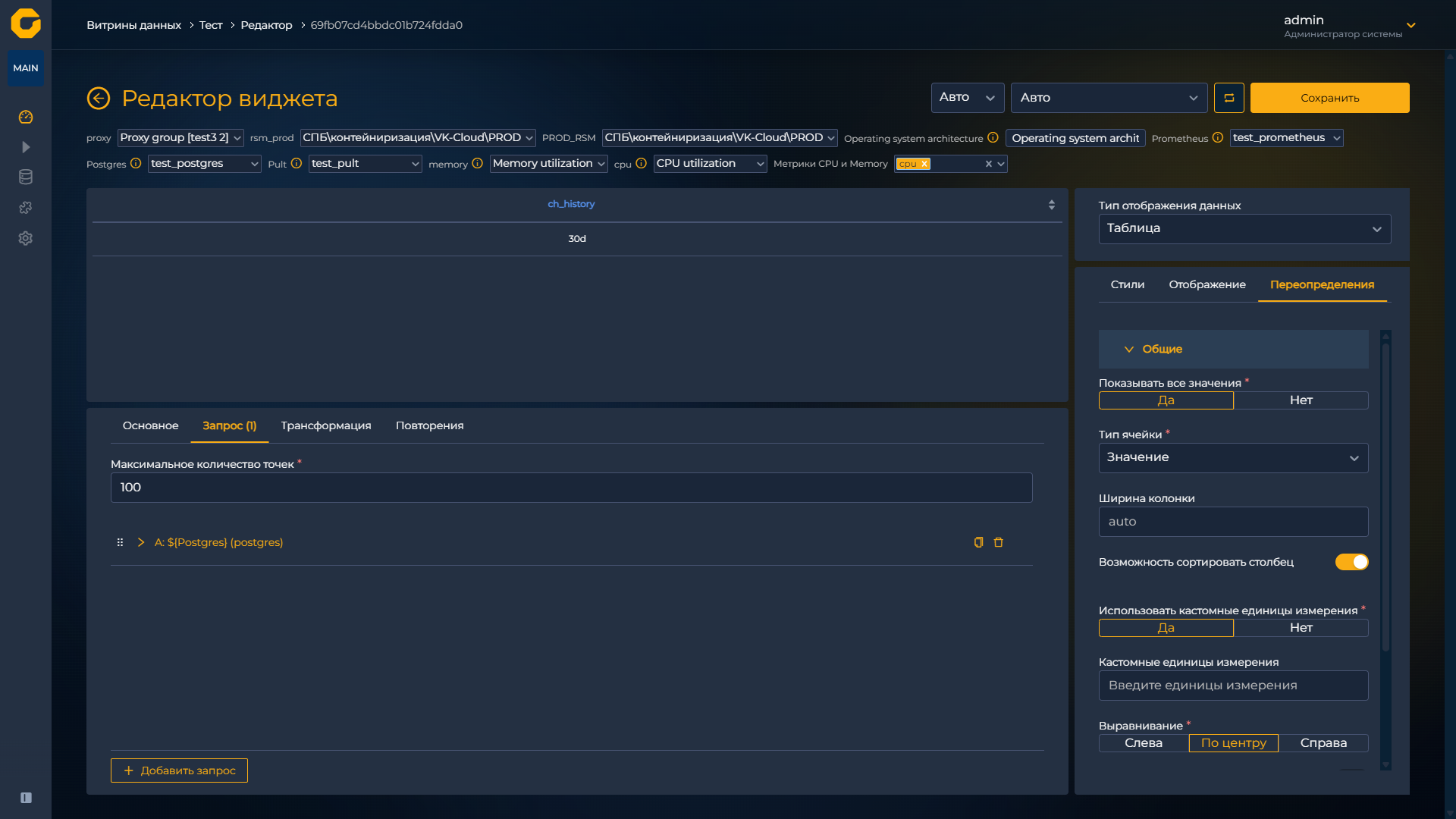Switch to the Переопределения tab
The height and width of the screenshot is (819, 1456).
(x=1322, y=285)
